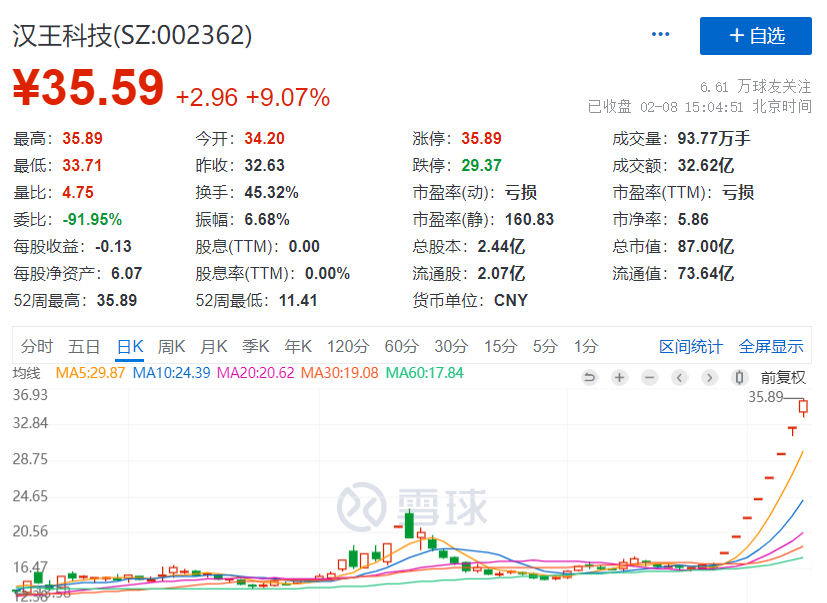Switch to the 60分 chart tab

click(x=401, y=347)
